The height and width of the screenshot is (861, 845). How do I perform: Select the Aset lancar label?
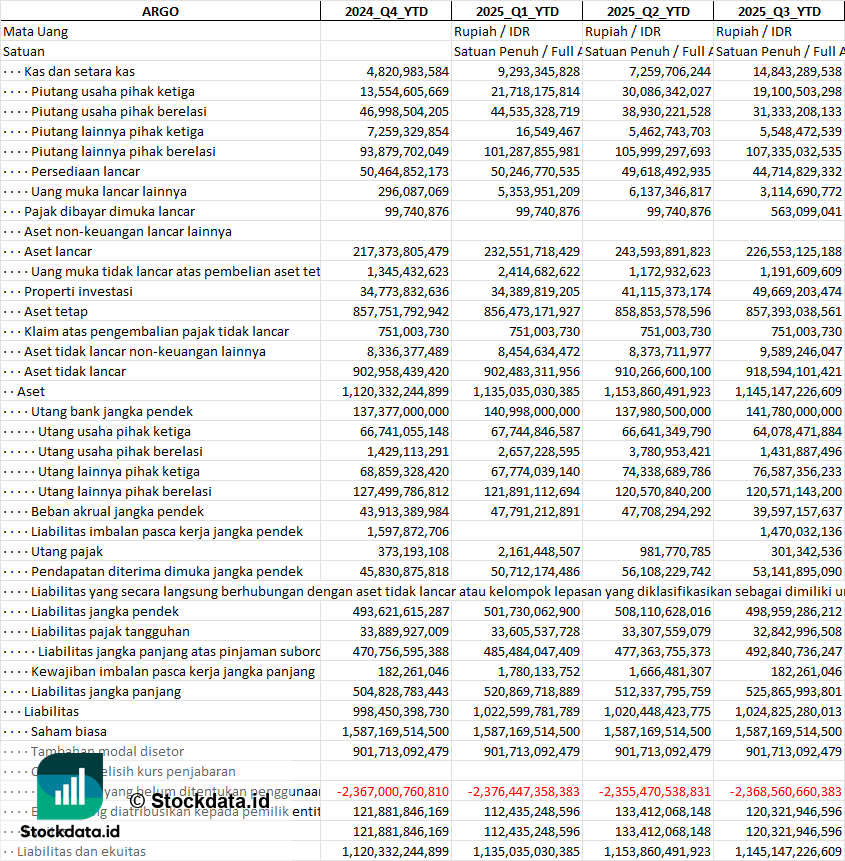coord(58,251)
